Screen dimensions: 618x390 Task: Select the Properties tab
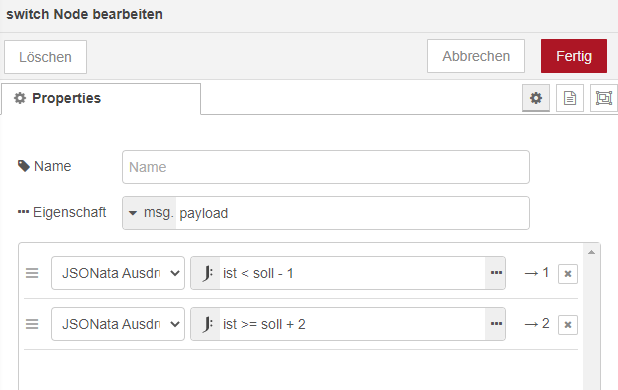coord(101,98)
